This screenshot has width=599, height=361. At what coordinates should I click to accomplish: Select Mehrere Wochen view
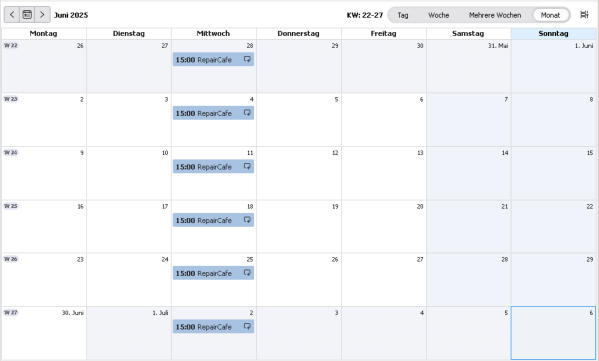point(495,15)
